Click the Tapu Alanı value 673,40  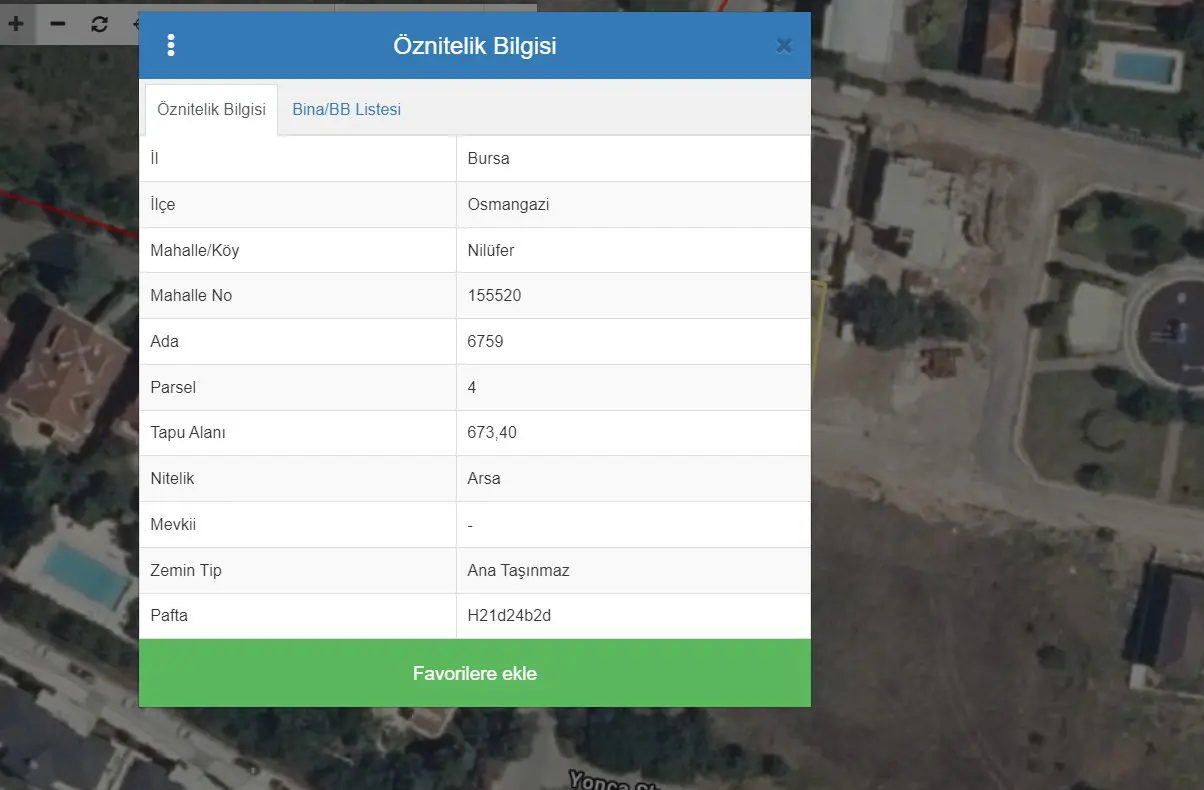[492, 433]
